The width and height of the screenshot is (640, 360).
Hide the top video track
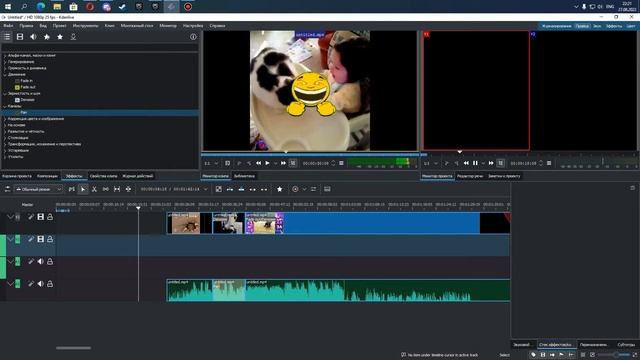click(x=40, y=217)
